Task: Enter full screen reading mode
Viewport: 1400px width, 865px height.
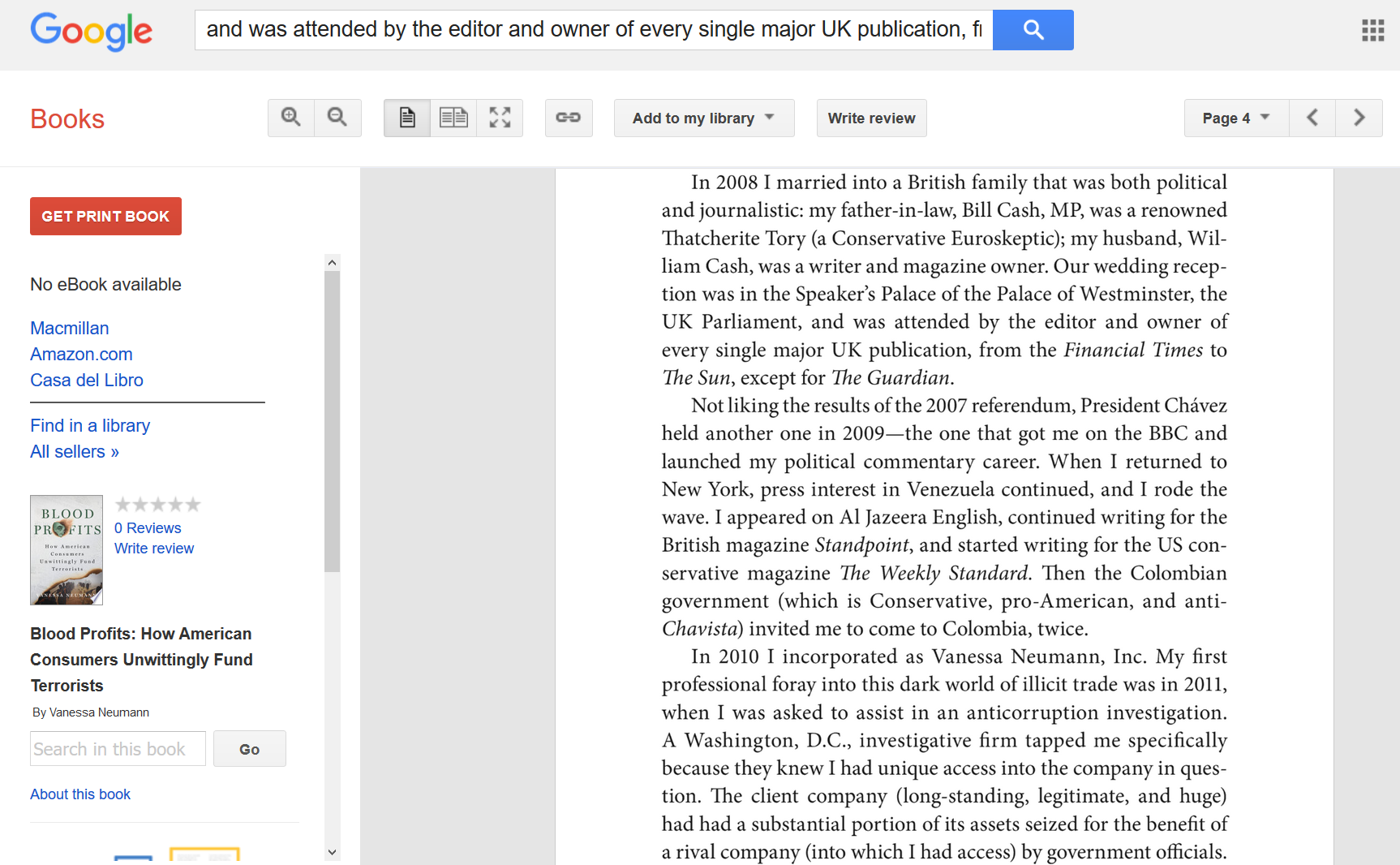Action: [500, 118]
